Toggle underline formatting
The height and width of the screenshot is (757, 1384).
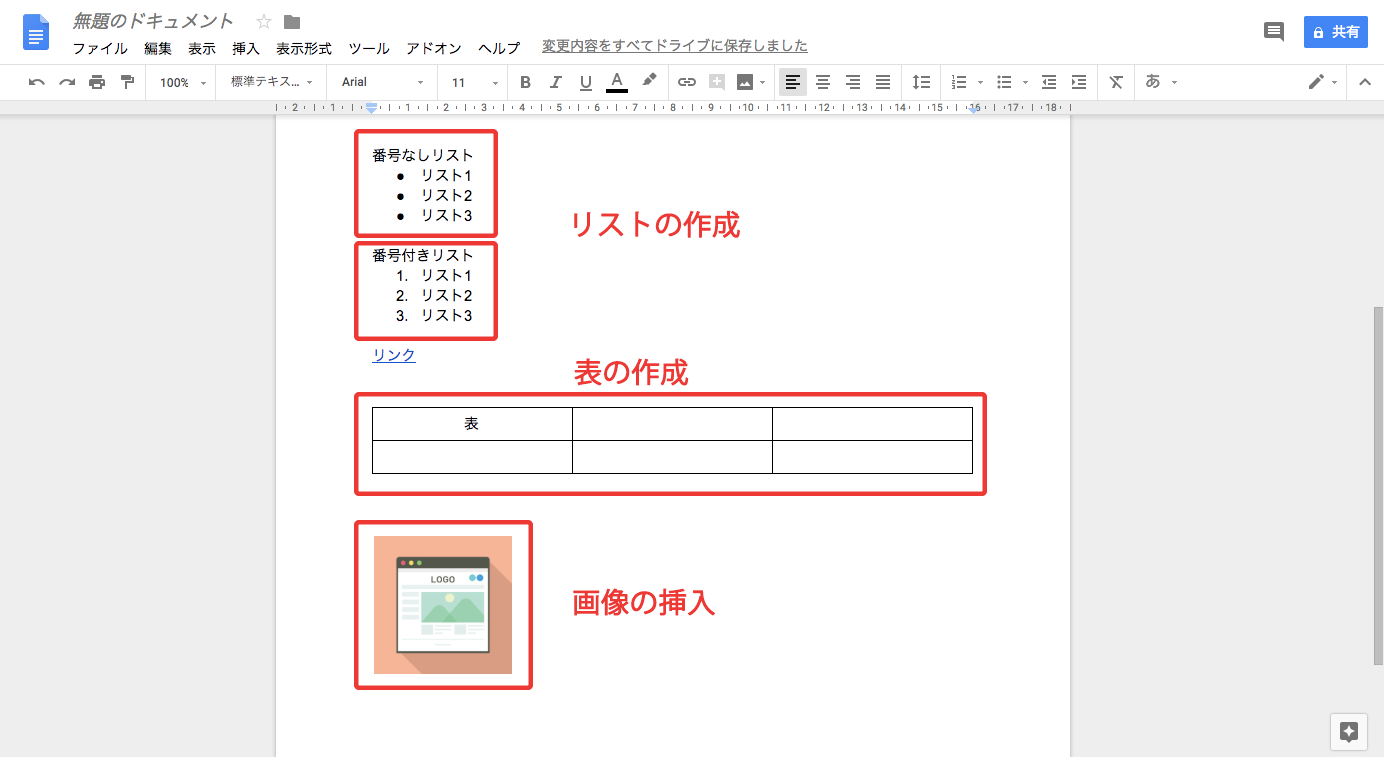pos(585,82)
